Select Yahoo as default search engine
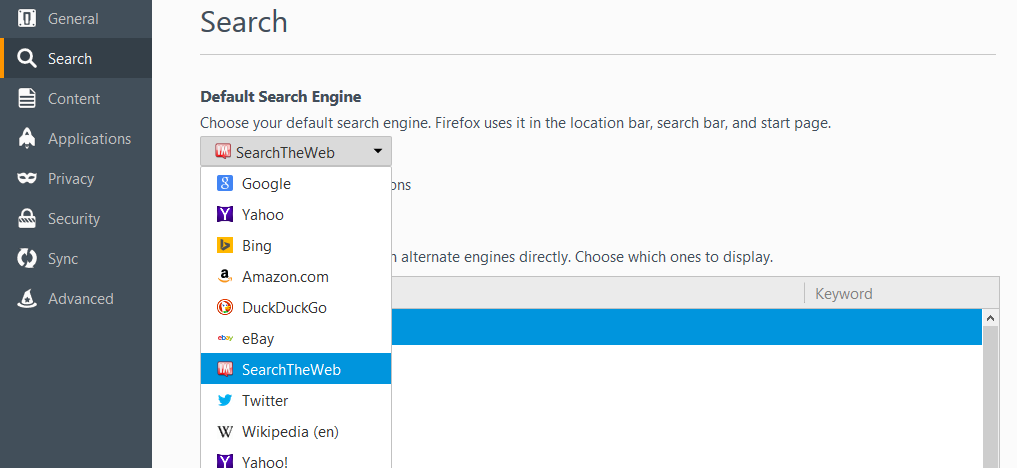Image resolution: width=1017 pixels, height=468 pixels. coord(262,215)
